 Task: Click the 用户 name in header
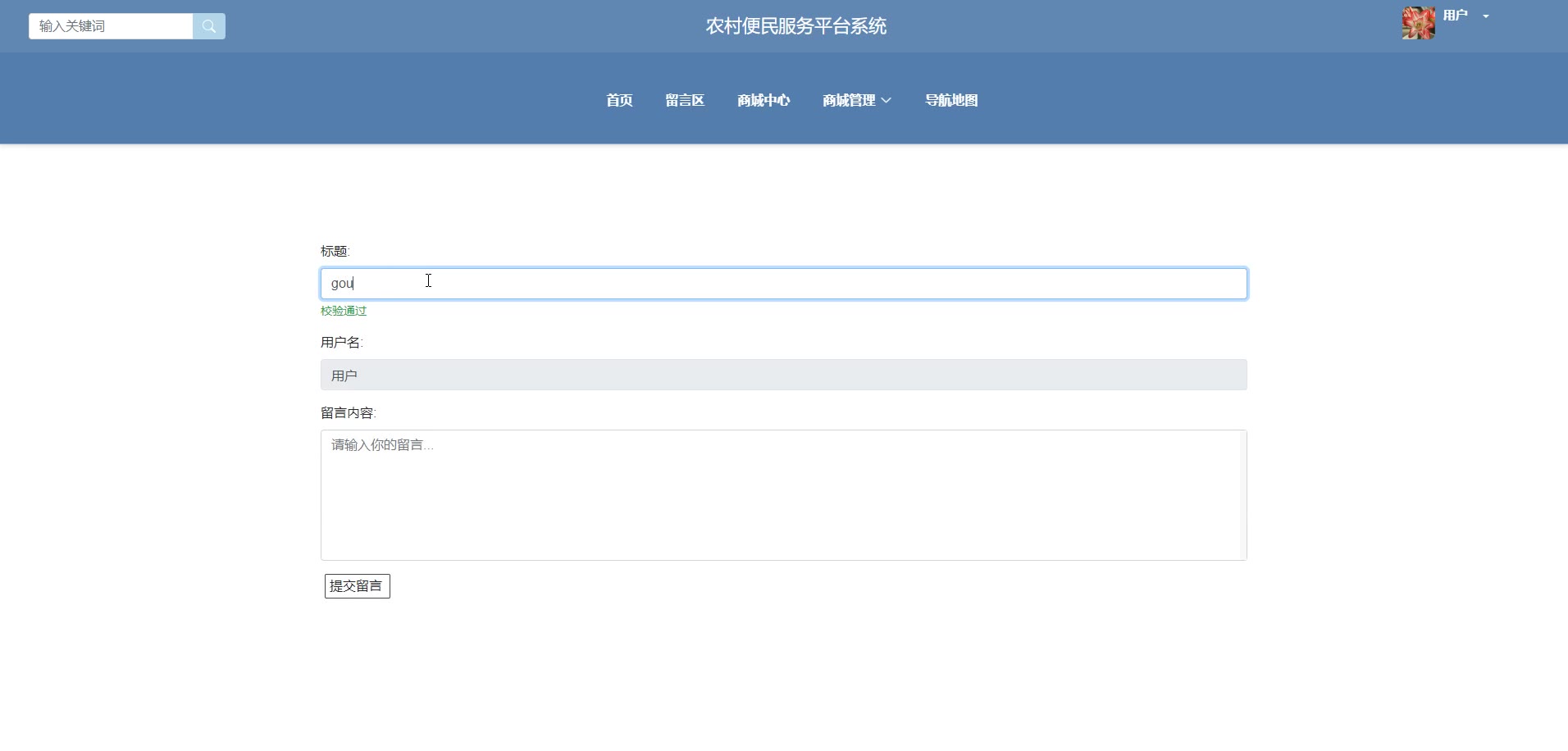pos(1456,16)
